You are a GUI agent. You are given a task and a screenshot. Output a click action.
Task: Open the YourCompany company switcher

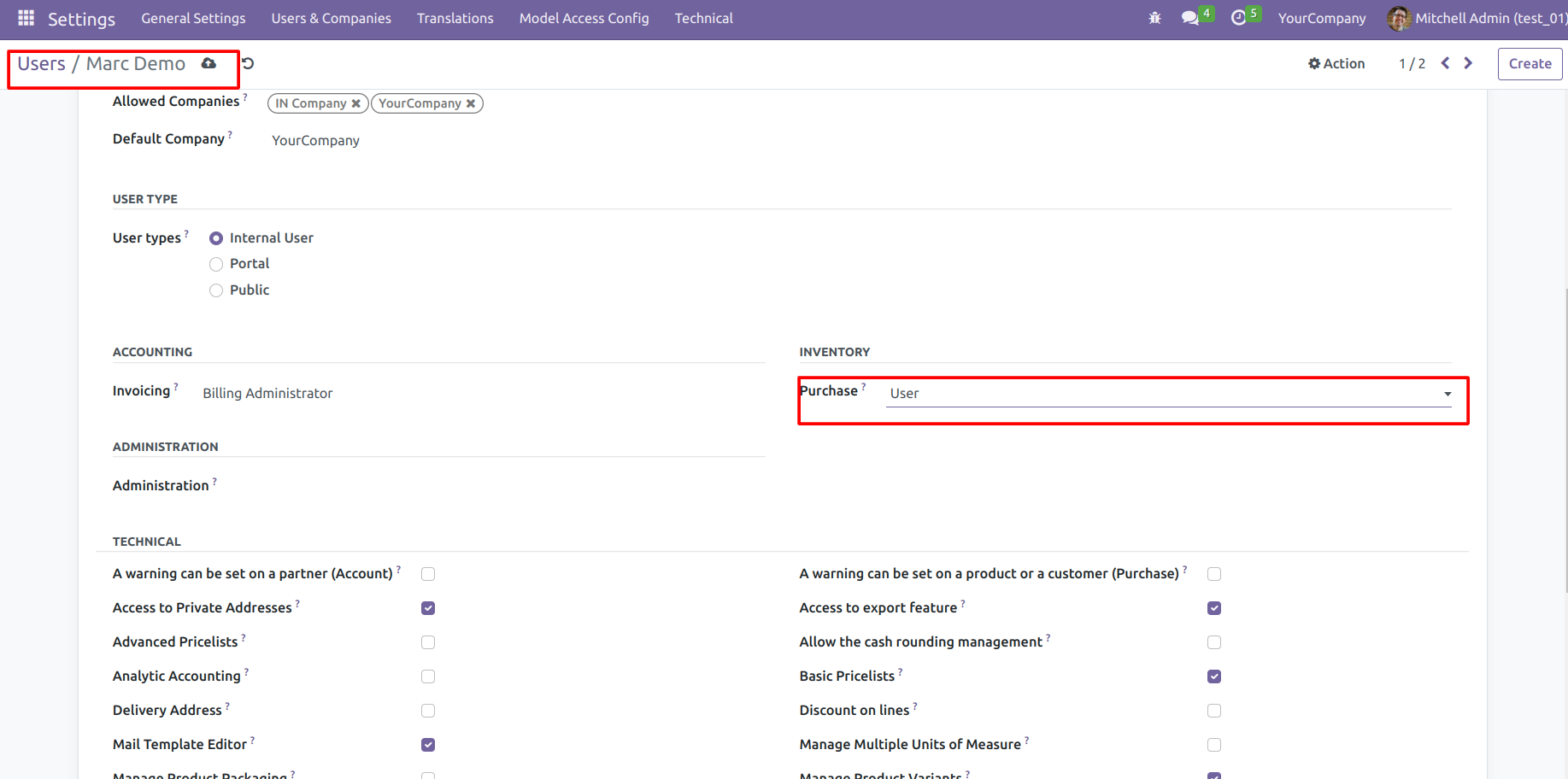tap(1321, 18)
